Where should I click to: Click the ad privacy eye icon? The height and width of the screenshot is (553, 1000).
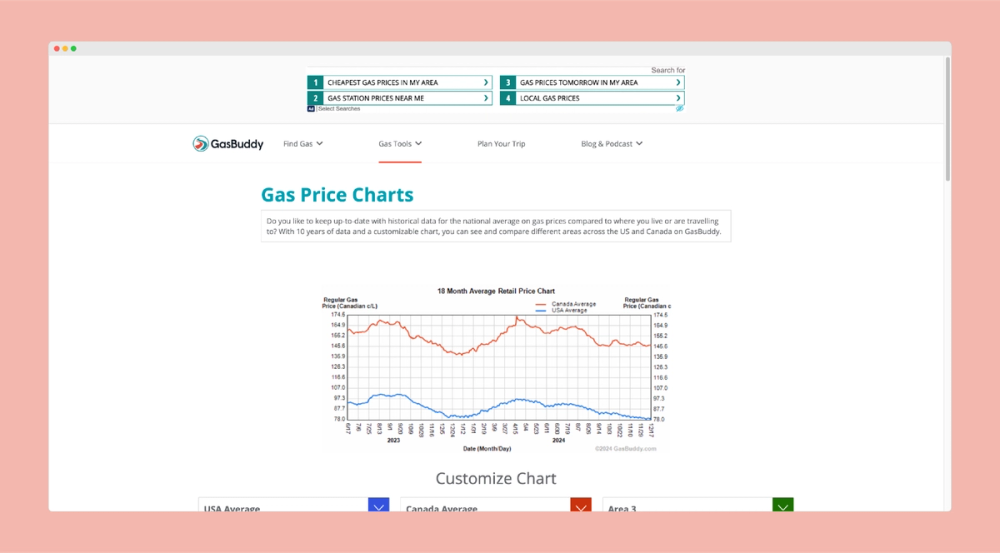click(x=680, y=108)
